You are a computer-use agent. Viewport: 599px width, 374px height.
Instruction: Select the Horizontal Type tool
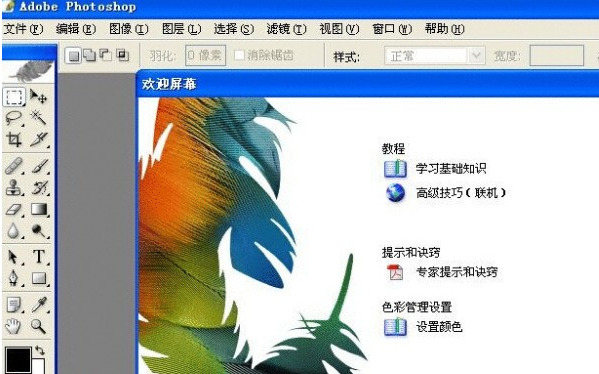click(x=39, y=257)
